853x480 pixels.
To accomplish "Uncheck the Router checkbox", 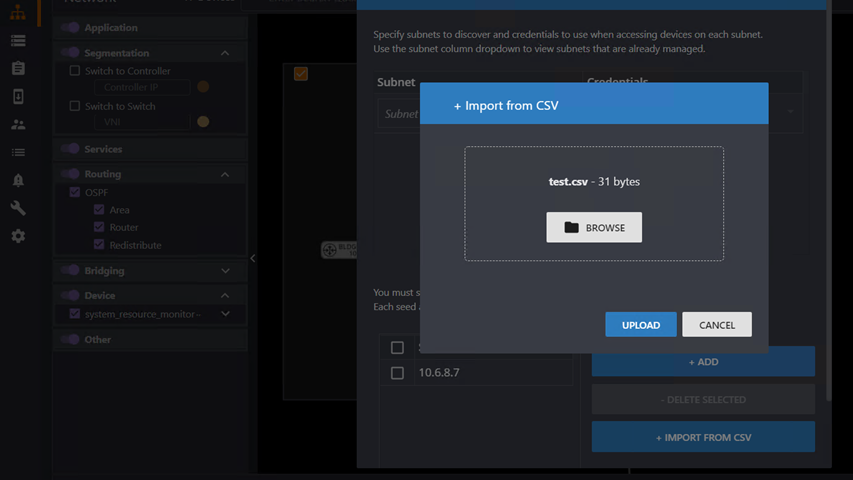I will point(98,227).
